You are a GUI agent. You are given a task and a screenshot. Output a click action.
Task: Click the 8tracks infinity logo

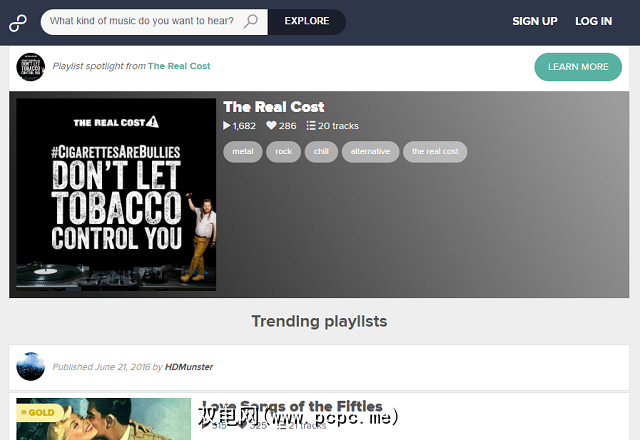pyautogui.click(x=18, y=23)
